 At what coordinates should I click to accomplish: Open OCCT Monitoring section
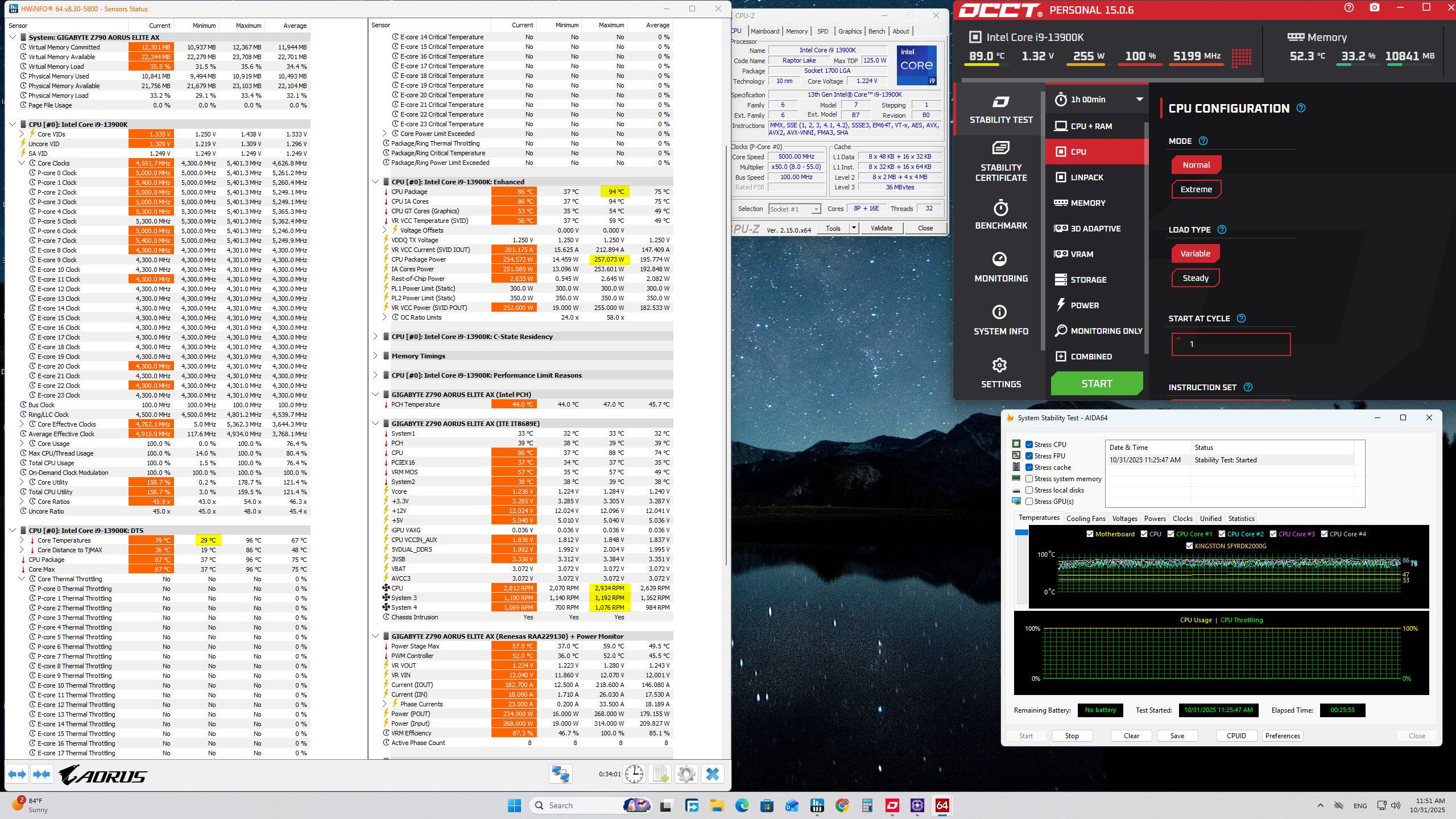click(1000, 267)
